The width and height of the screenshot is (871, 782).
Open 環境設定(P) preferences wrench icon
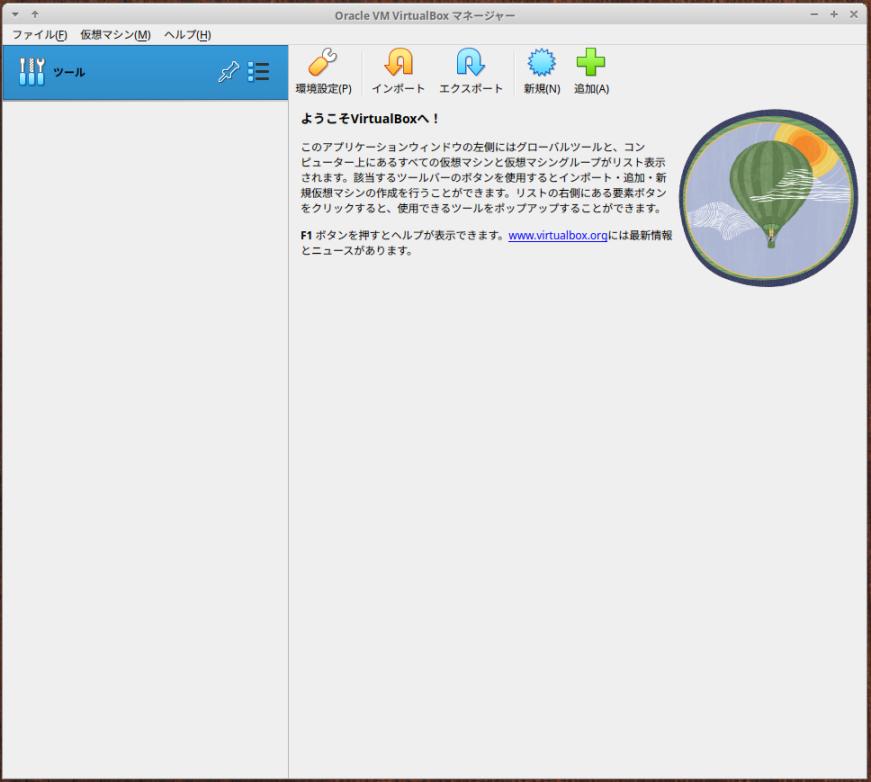pyautogui.click(x=323, y=71)
